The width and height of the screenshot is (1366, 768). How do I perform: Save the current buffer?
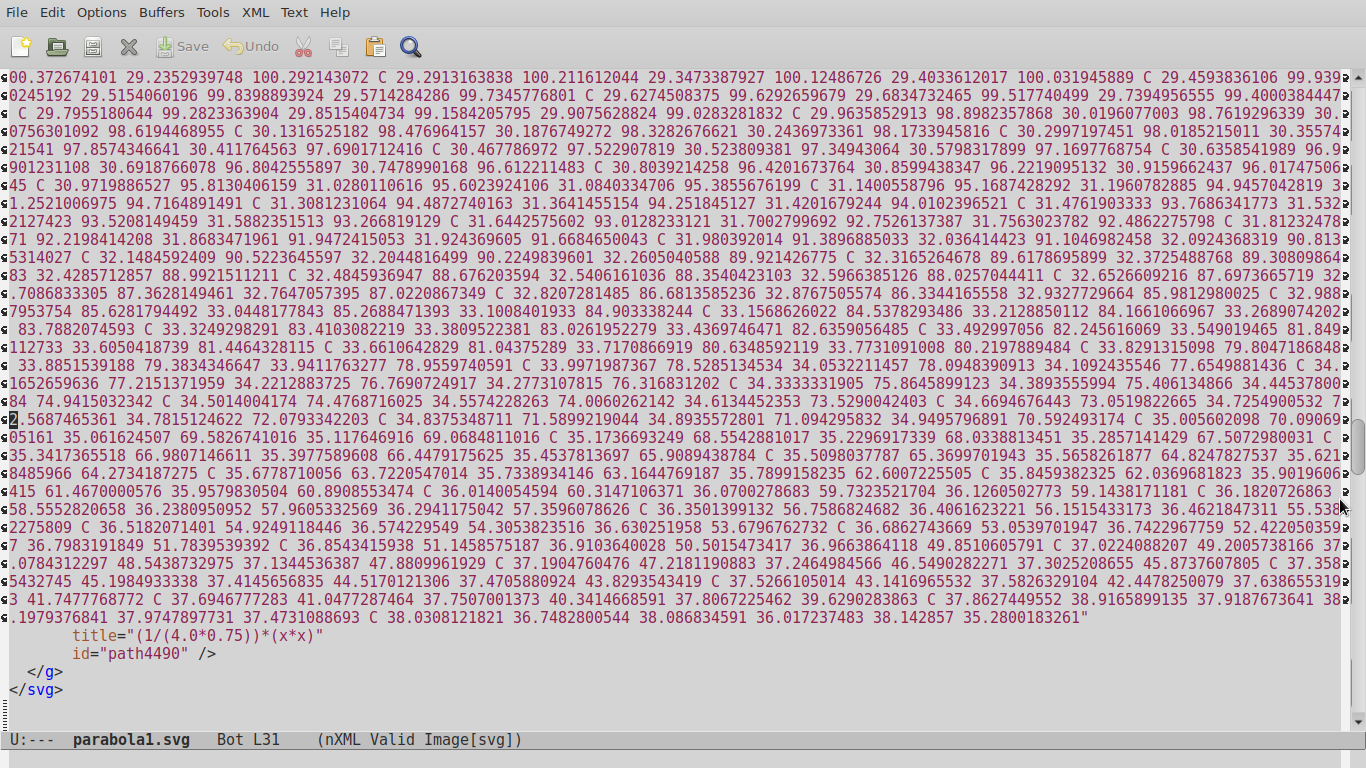click(x=182, y=47)
